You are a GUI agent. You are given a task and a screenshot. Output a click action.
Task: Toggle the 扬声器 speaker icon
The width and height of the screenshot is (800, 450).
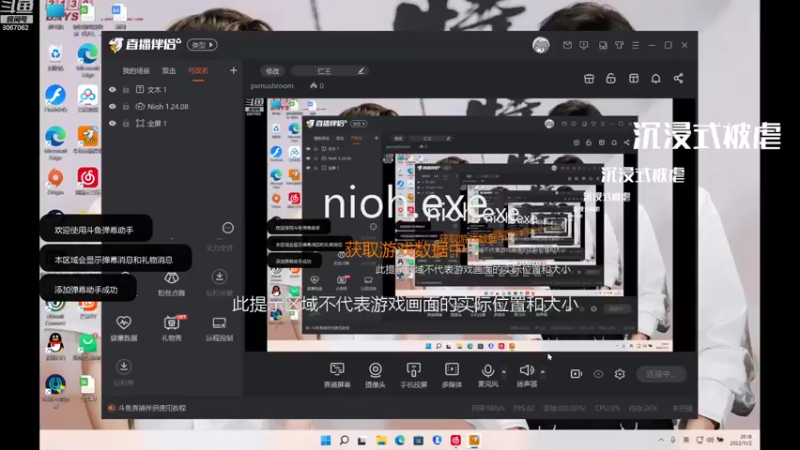point(527,374)
